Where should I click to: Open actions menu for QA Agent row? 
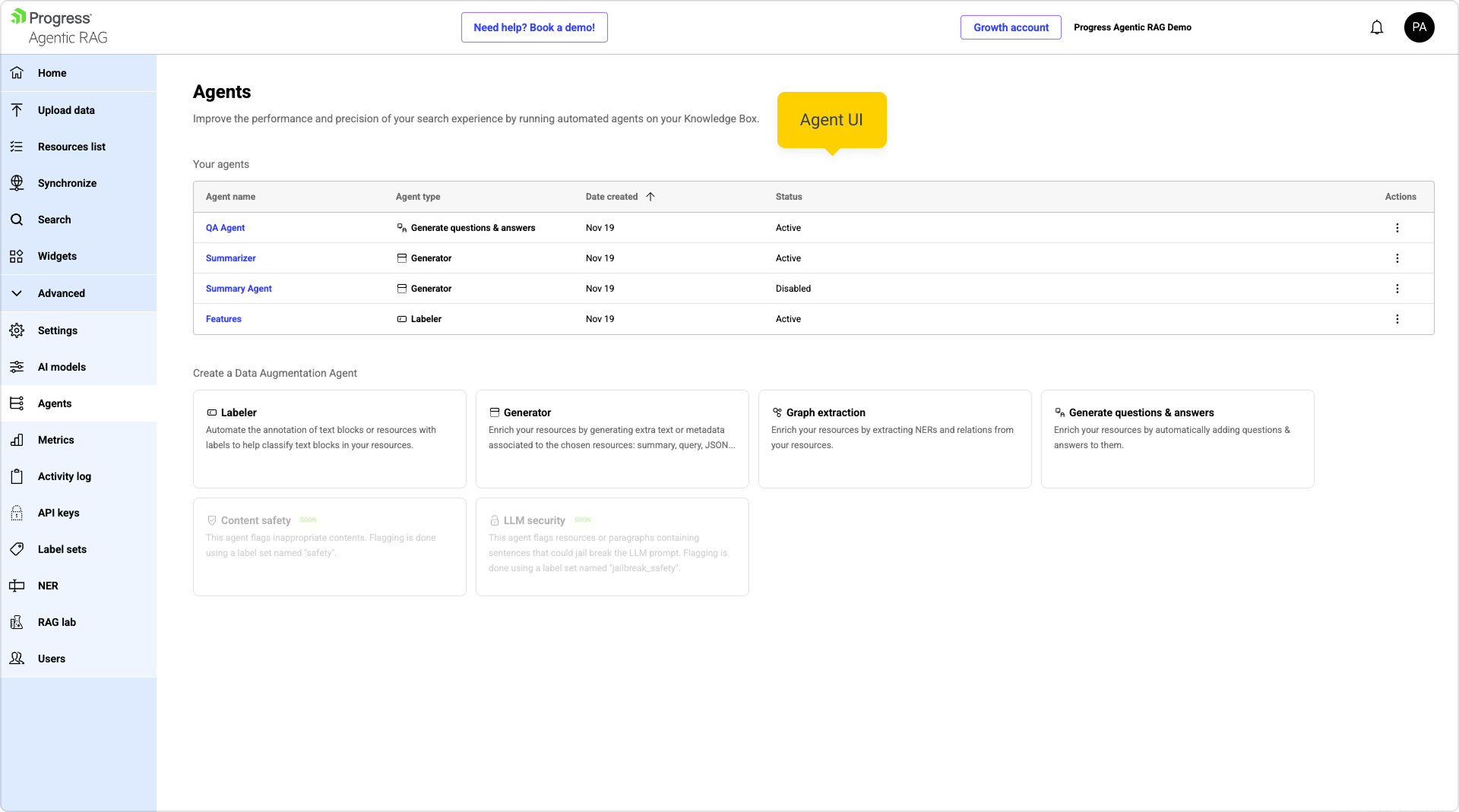[1397, 228]
